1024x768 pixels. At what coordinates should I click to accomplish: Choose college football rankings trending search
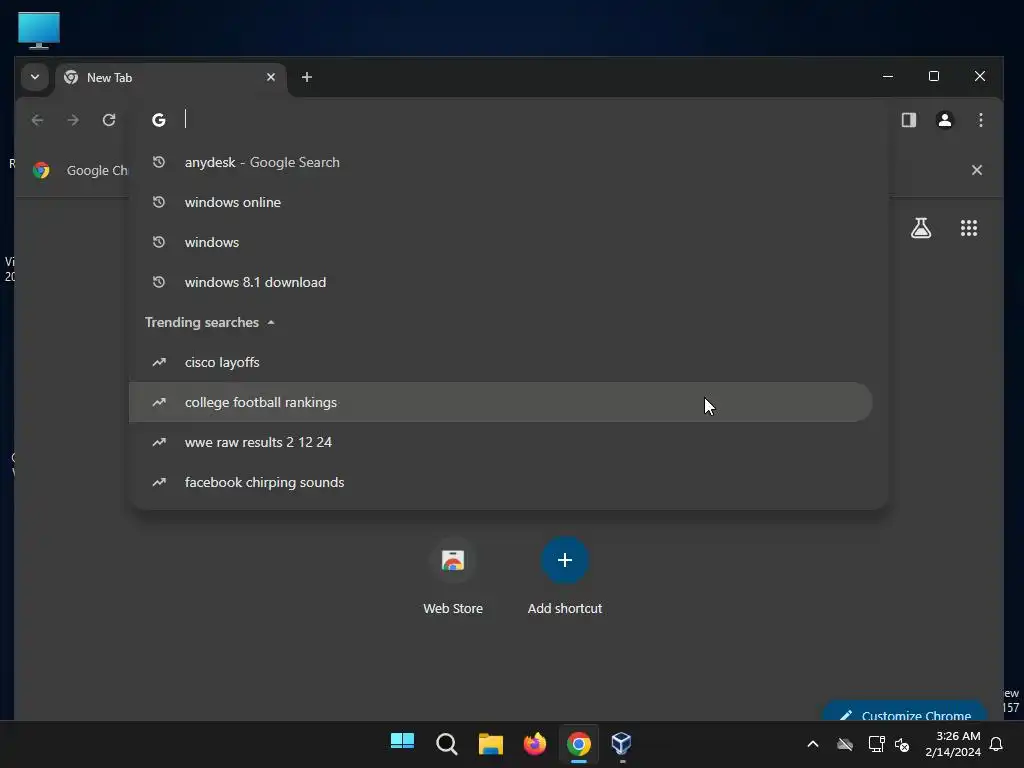[501, 402]
